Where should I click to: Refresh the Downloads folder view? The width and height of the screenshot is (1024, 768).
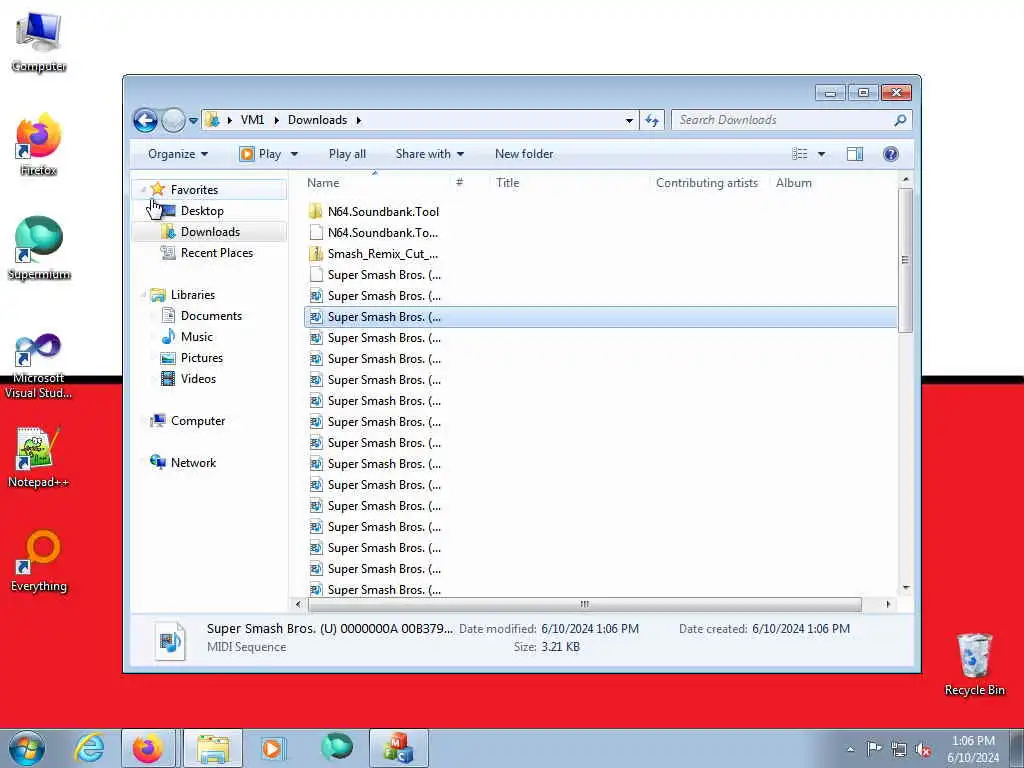[x=652, y=120]
